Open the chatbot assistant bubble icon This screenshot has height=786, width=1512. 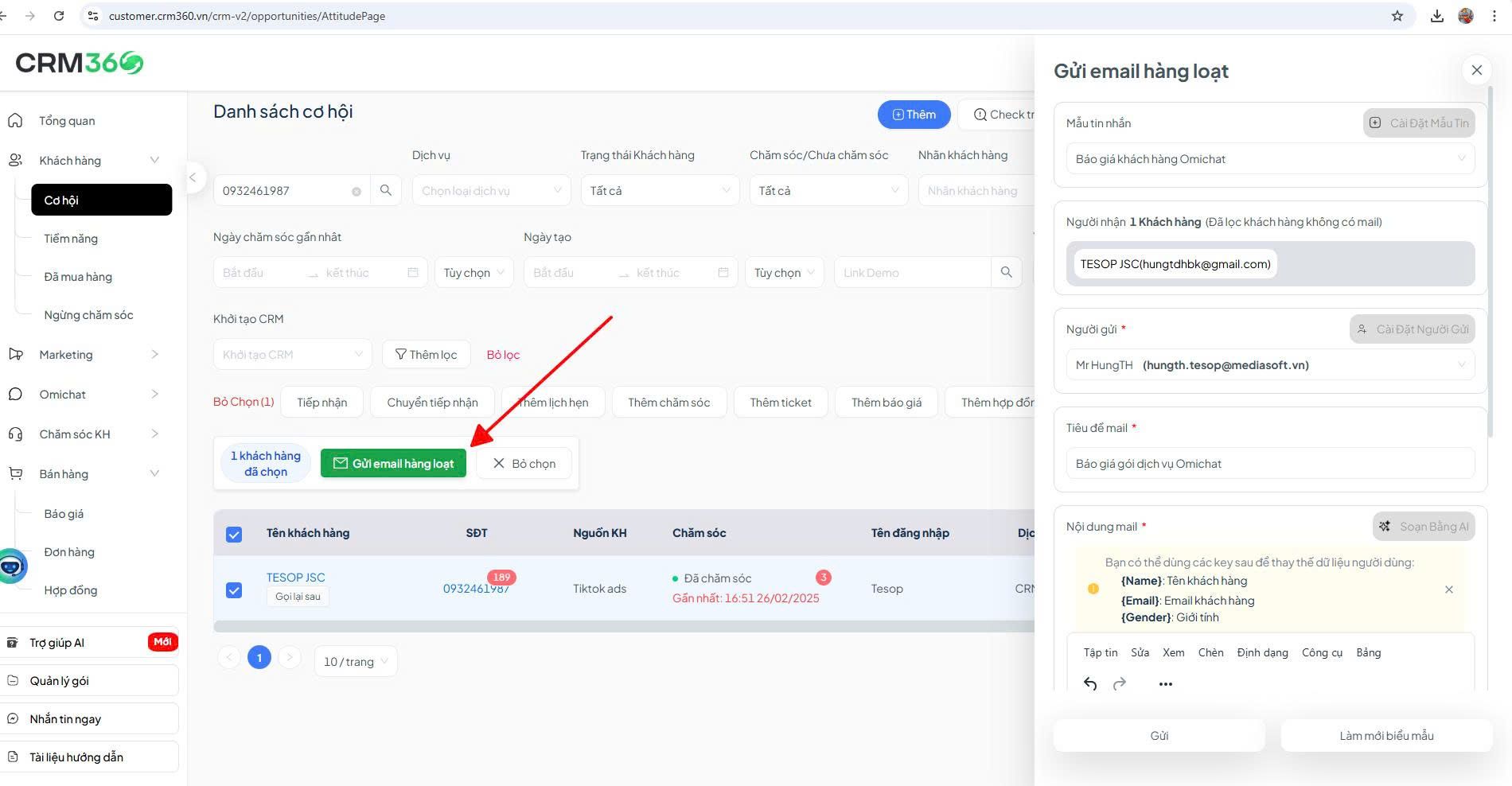coord(12,566)
